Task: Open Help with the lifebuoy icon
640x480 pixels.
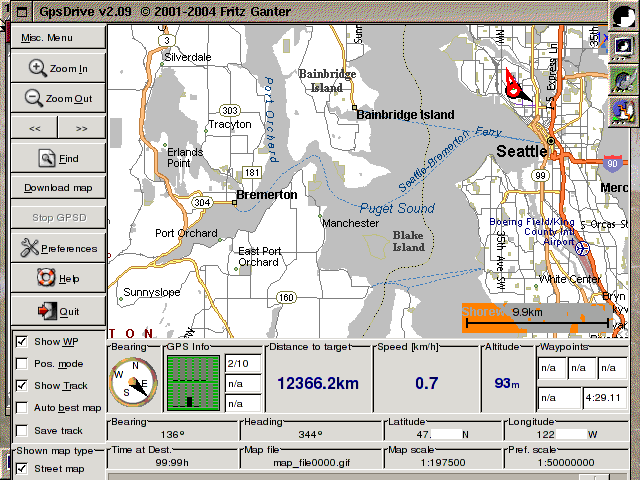Action: pos(58,279)
